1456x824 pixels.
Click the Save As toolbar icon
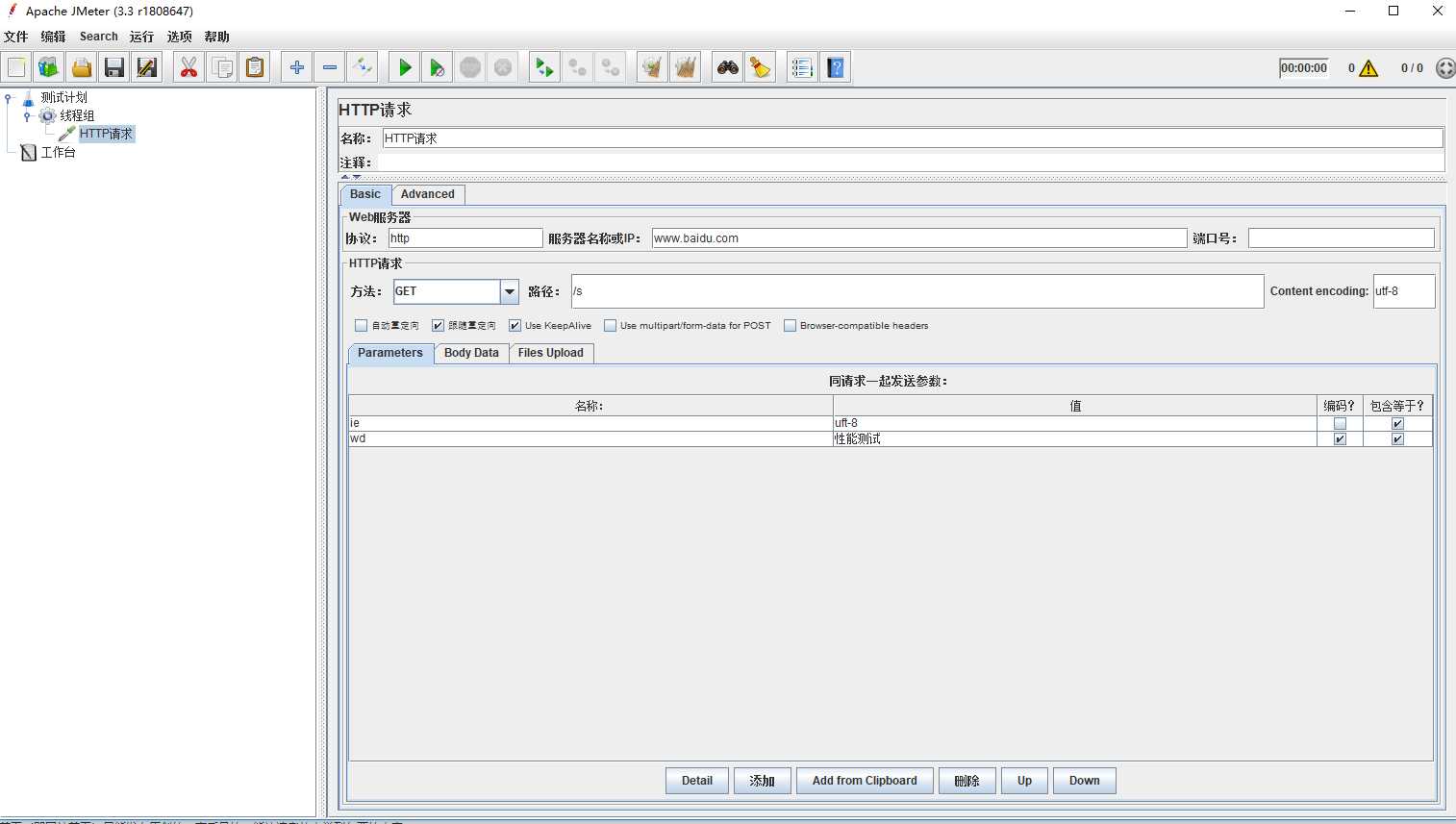(x=147, y=67)
